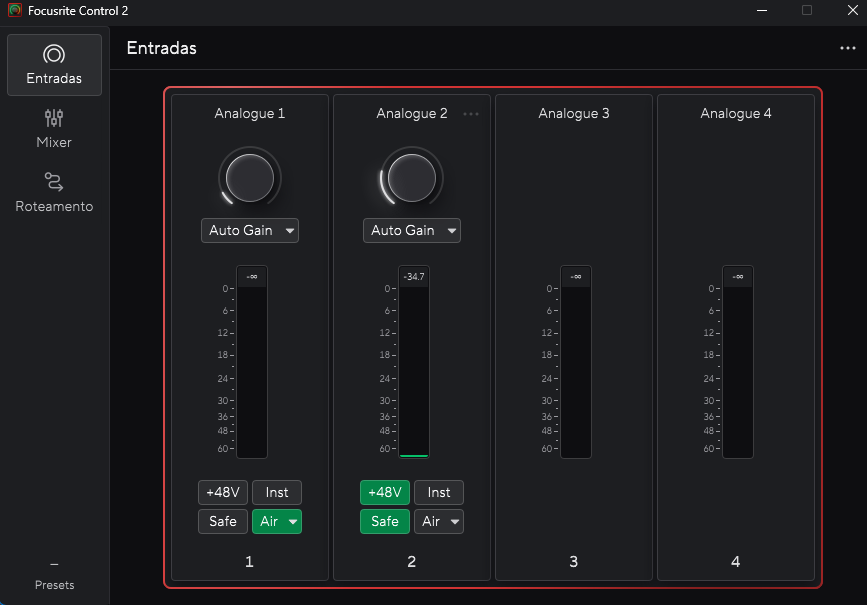Enable +48V phantom power on channel 1
Screen dimensions: 867x605
click(223, 492)
